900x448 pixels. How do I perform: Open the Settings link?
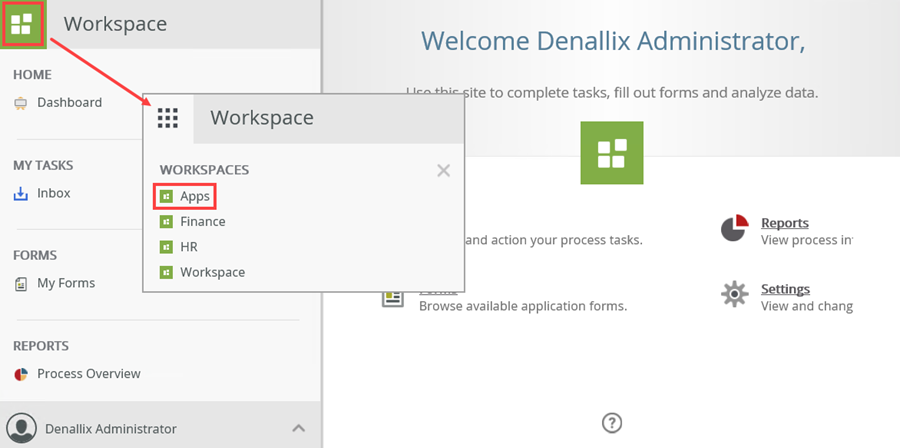(785, 289)
